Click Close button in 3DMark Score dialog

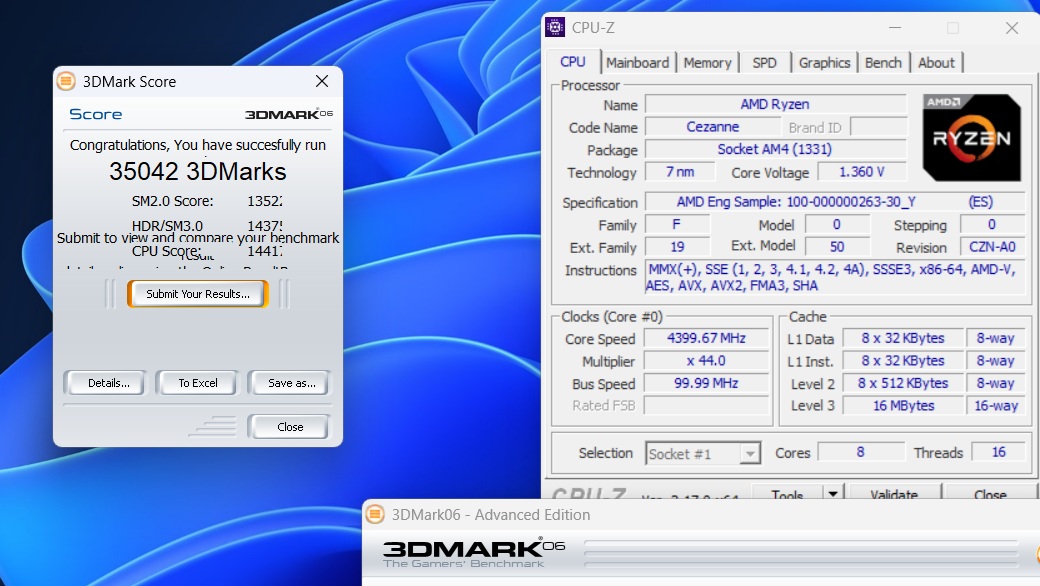[290, 427]
